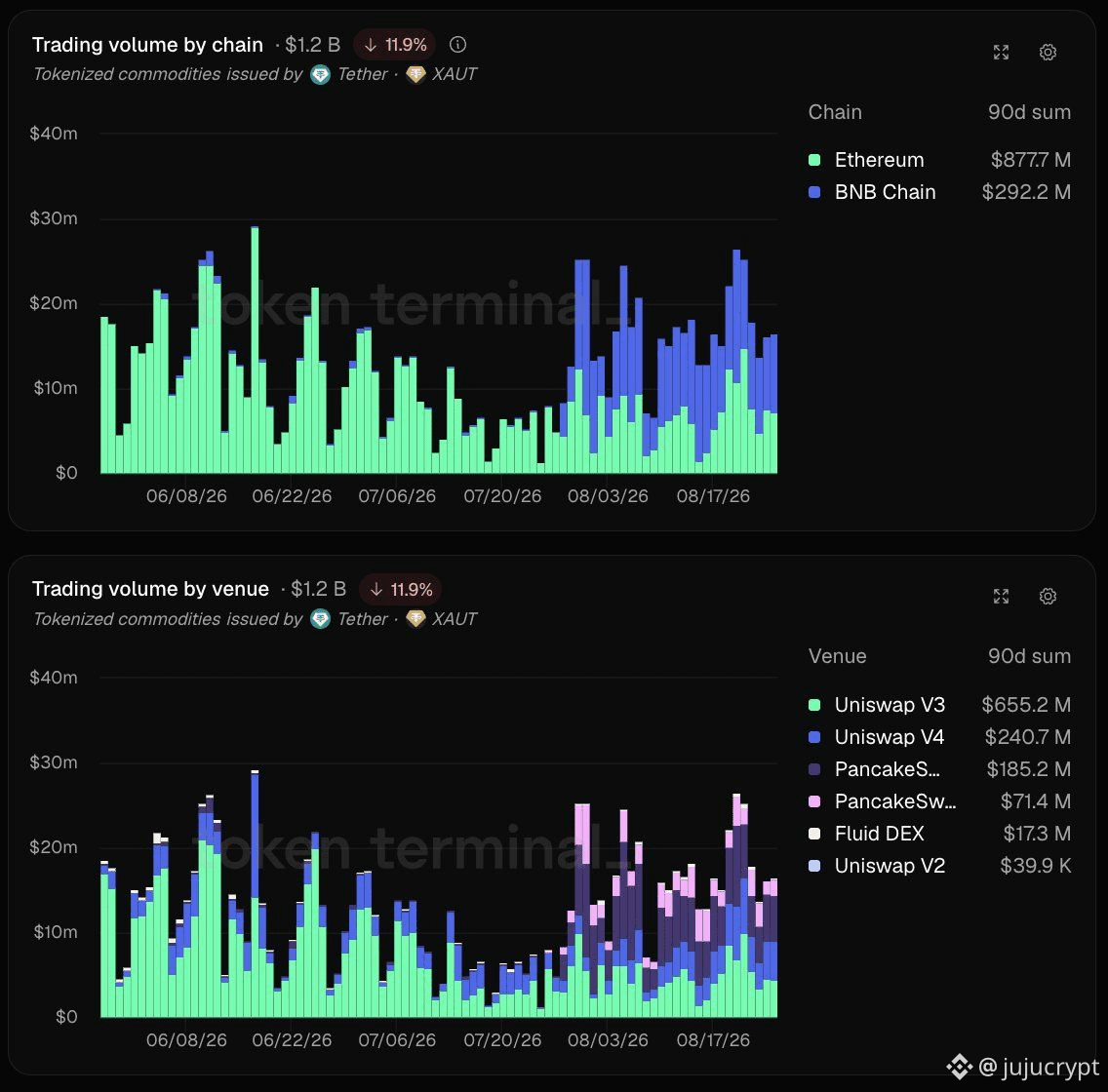Screen dimensions: 1108x1092
Task: Expand the Trading volume by chain chart fullscreen
Action: click(x=1001, y=53)
